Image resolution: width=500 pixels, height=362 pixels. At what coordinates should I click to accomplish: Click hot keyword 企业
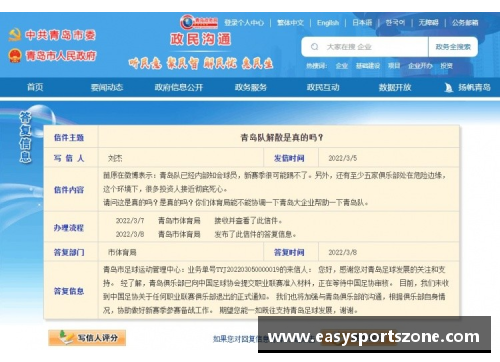(x=342, y=66)
